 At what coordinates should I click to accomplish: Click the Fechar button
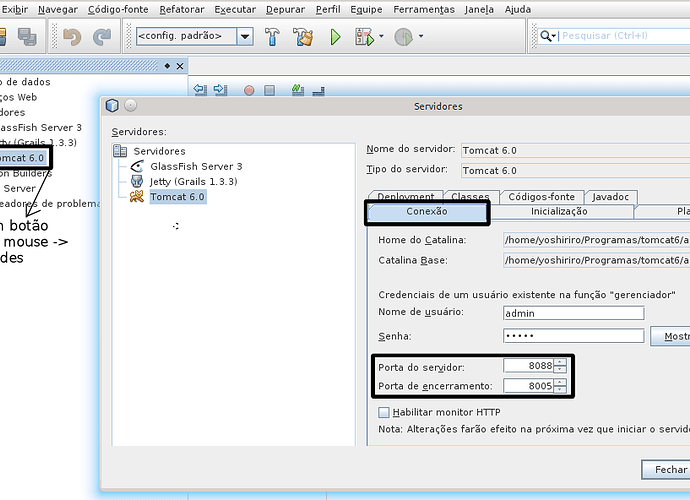coord(666,470)
